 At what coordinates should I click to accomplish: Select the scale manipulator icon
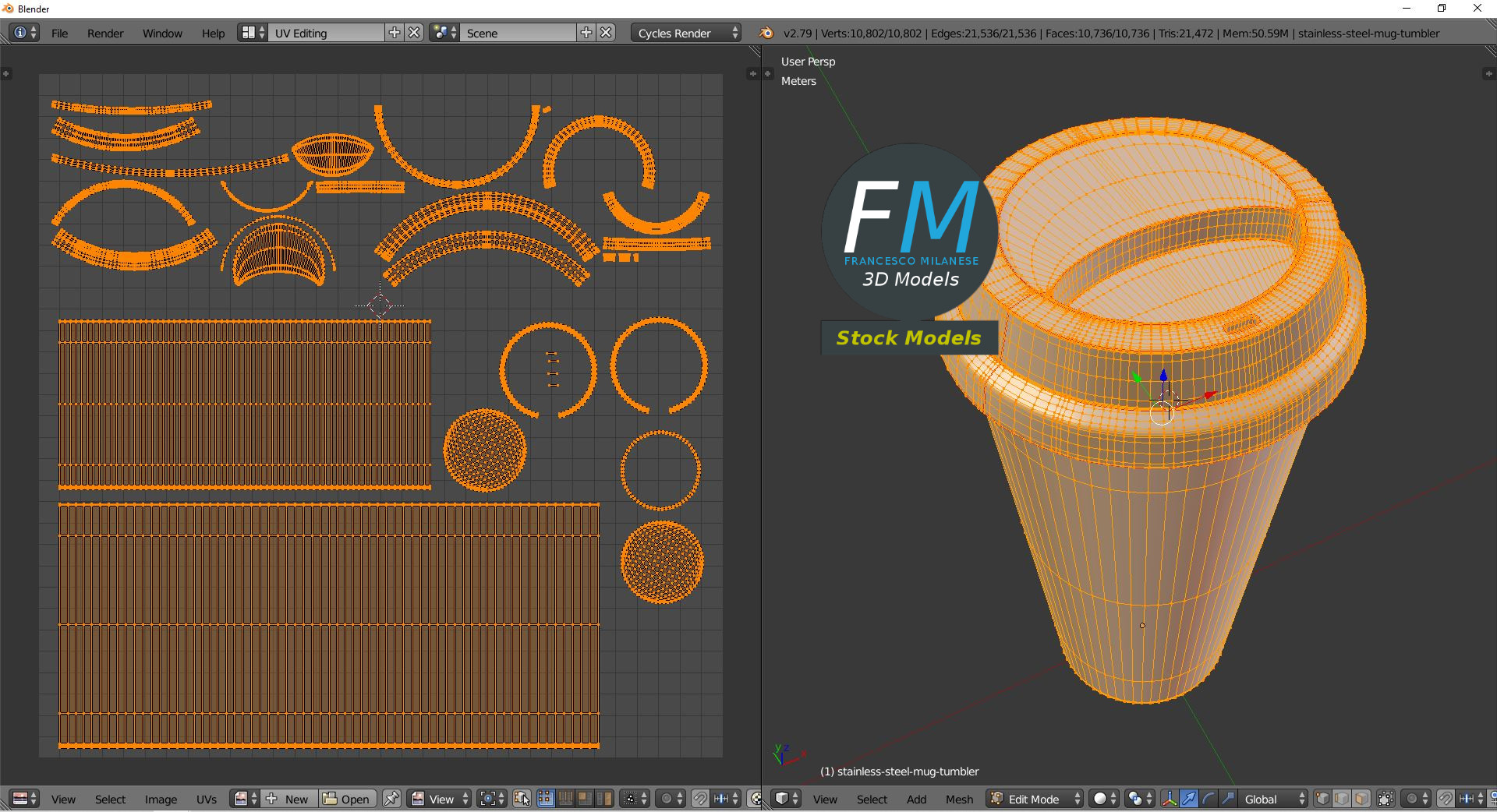[1228, 799]
